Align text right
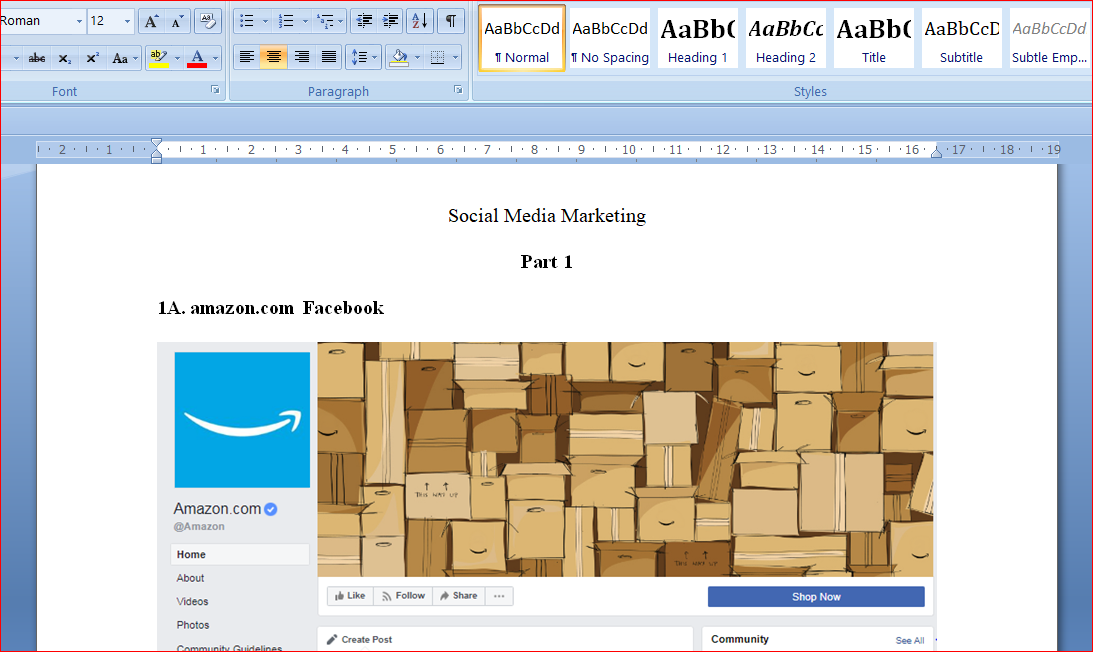This screenshot has width=1093, height=652. (301, 57)
